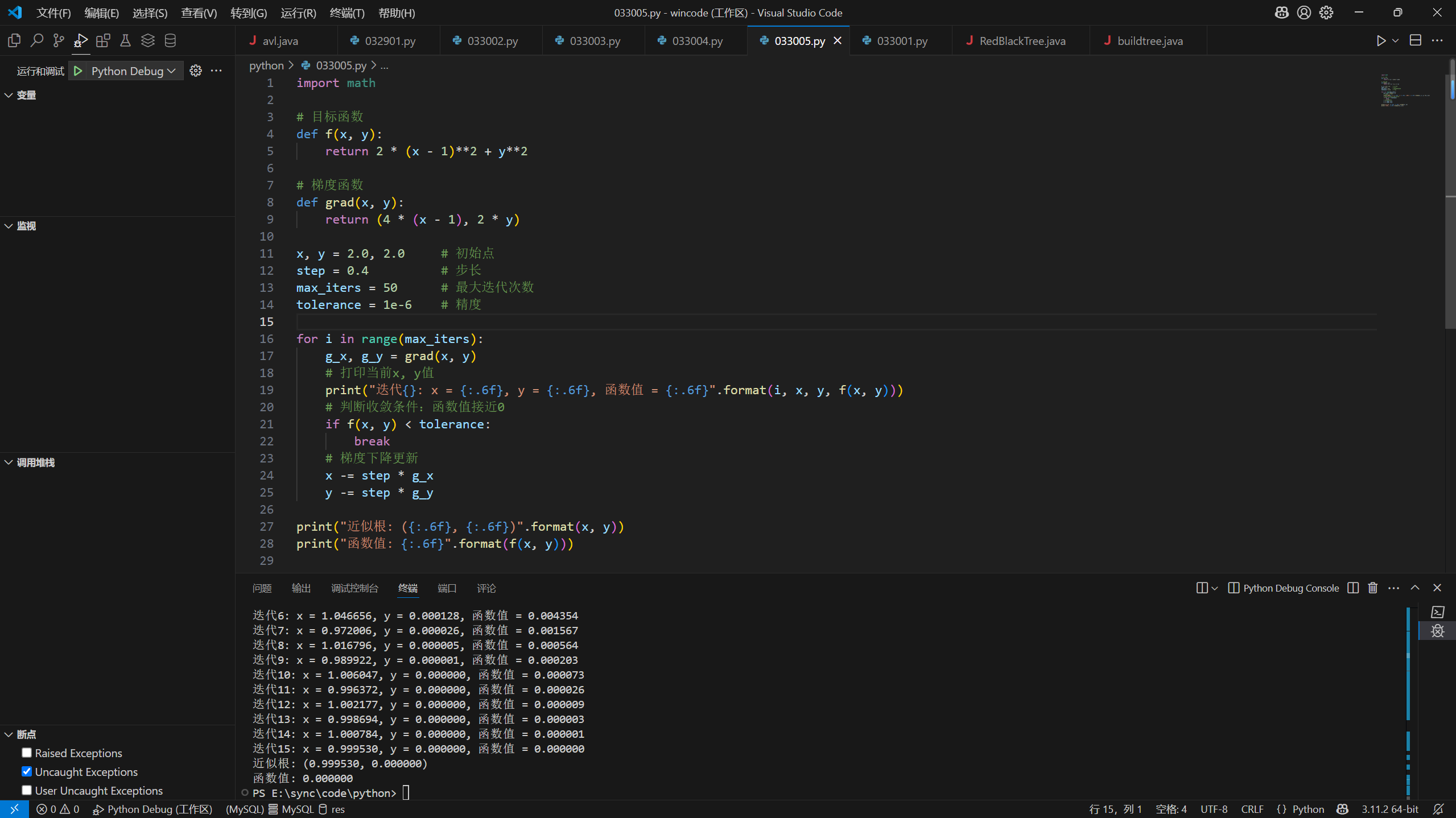Screen dimensions: 1456x818
Task: Uncheck Uncaught Exceptions breakpoint
Action: tap(27, 771)
